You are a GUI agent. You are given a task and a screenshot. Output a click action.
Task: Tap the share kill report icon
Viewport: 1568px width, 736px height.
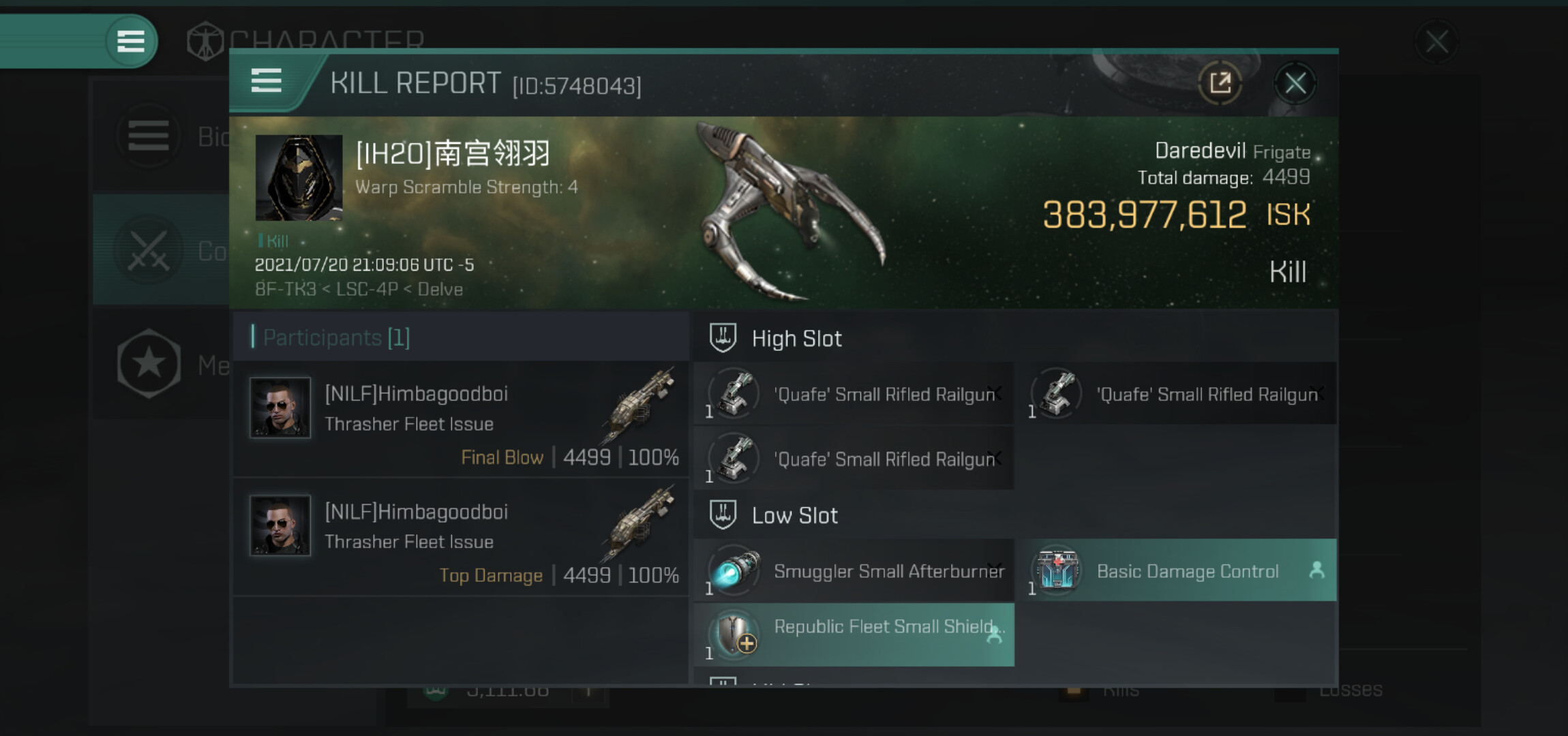point(1220,83)
